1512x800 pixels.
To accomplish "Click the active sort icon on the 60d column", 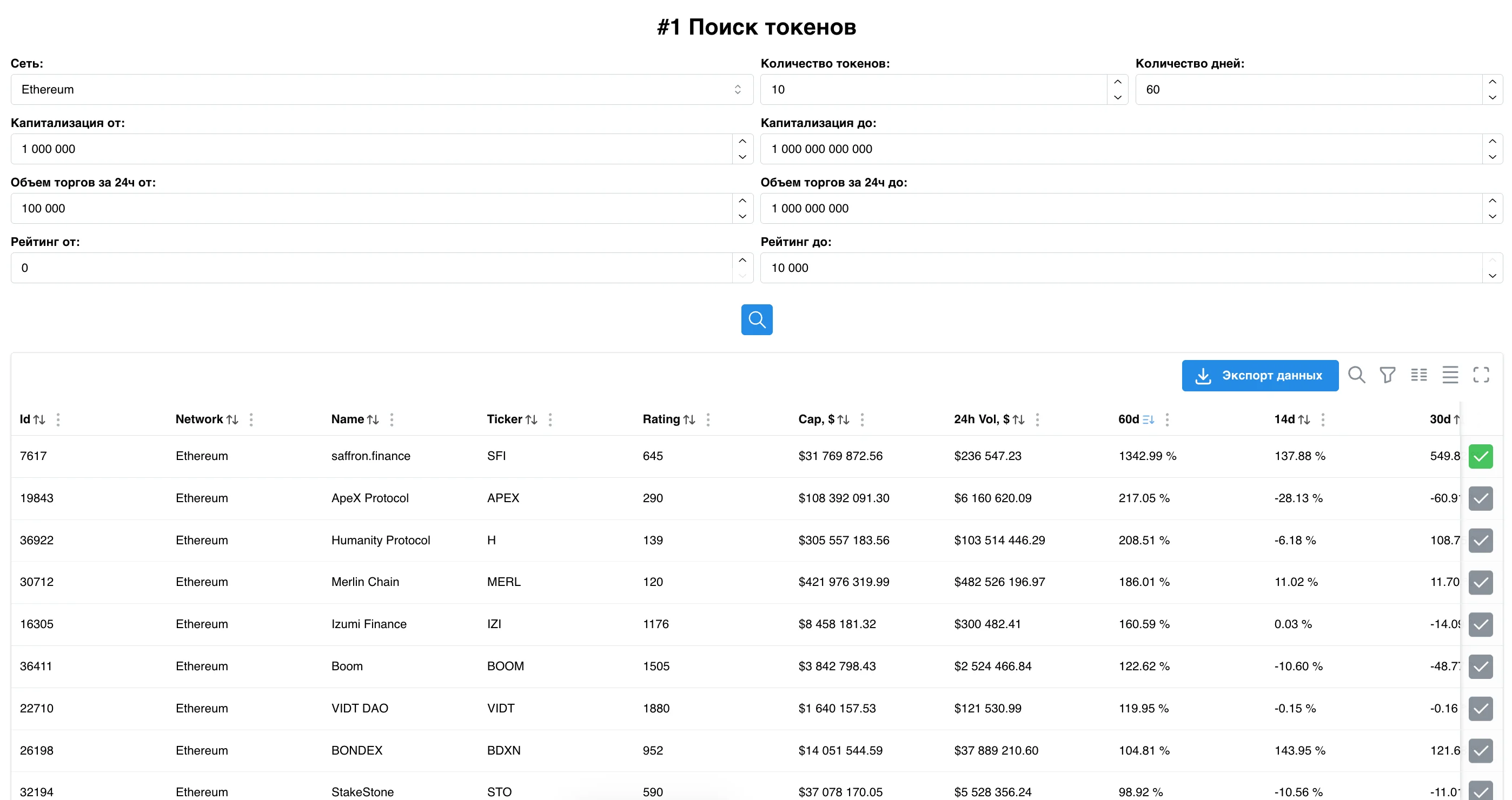I will pyautogui.click(x=1149, y=419).
